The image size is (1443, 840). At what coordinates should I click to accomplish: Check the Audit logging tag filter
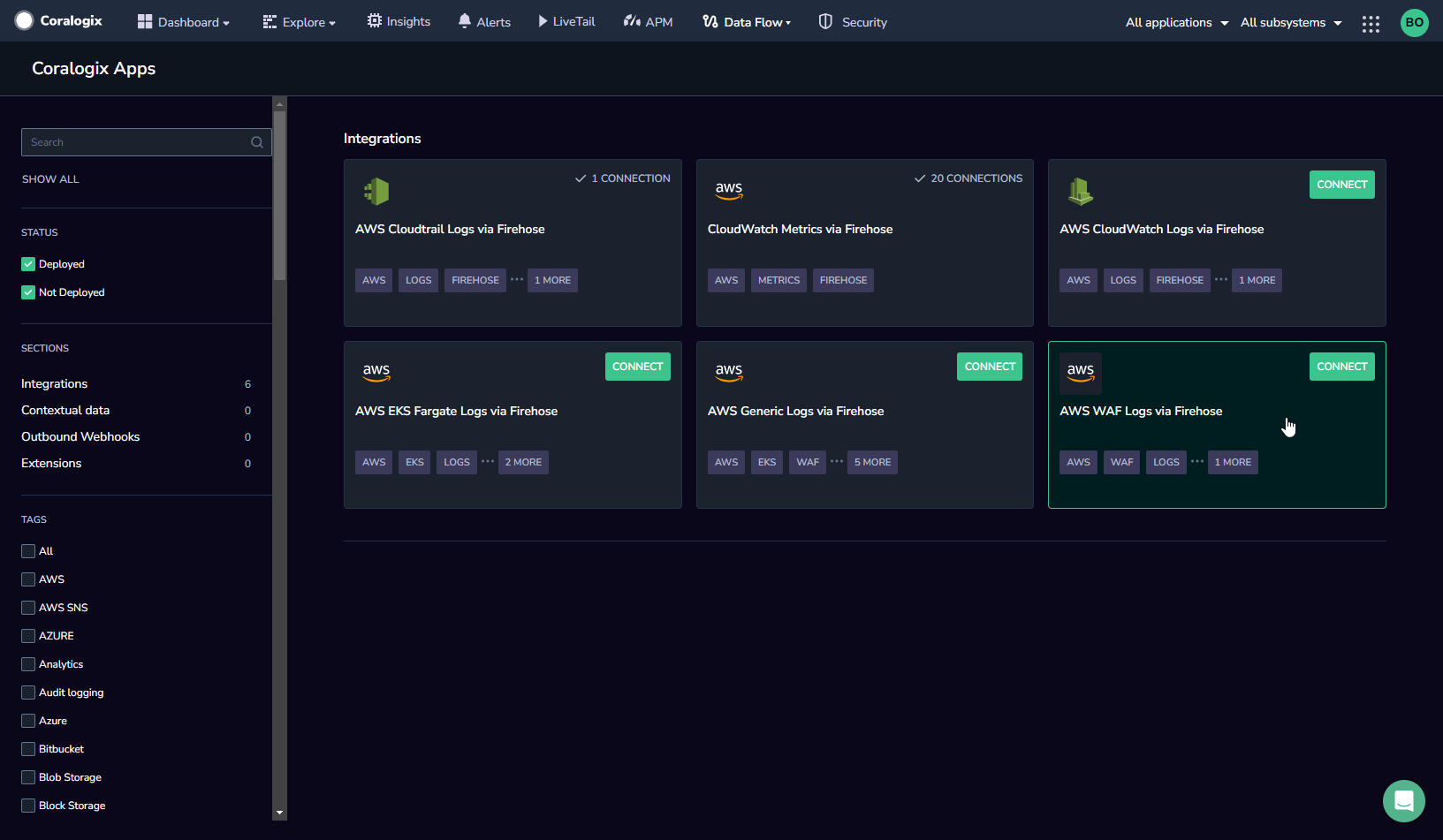28,692
